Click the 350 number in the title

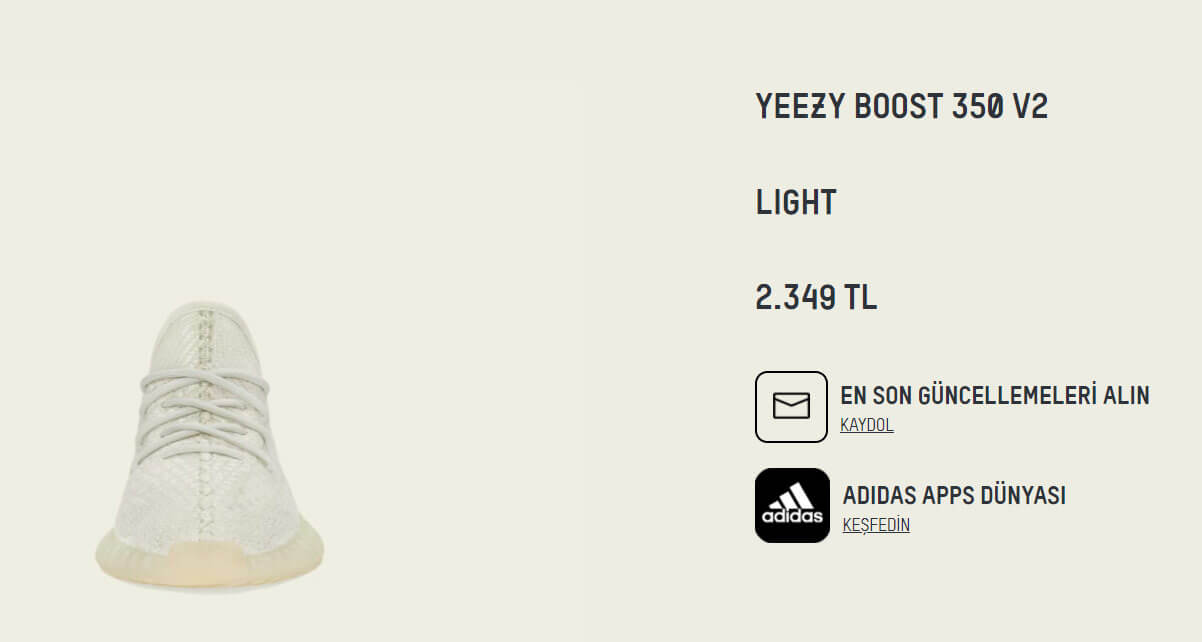(x=976, y=106)
